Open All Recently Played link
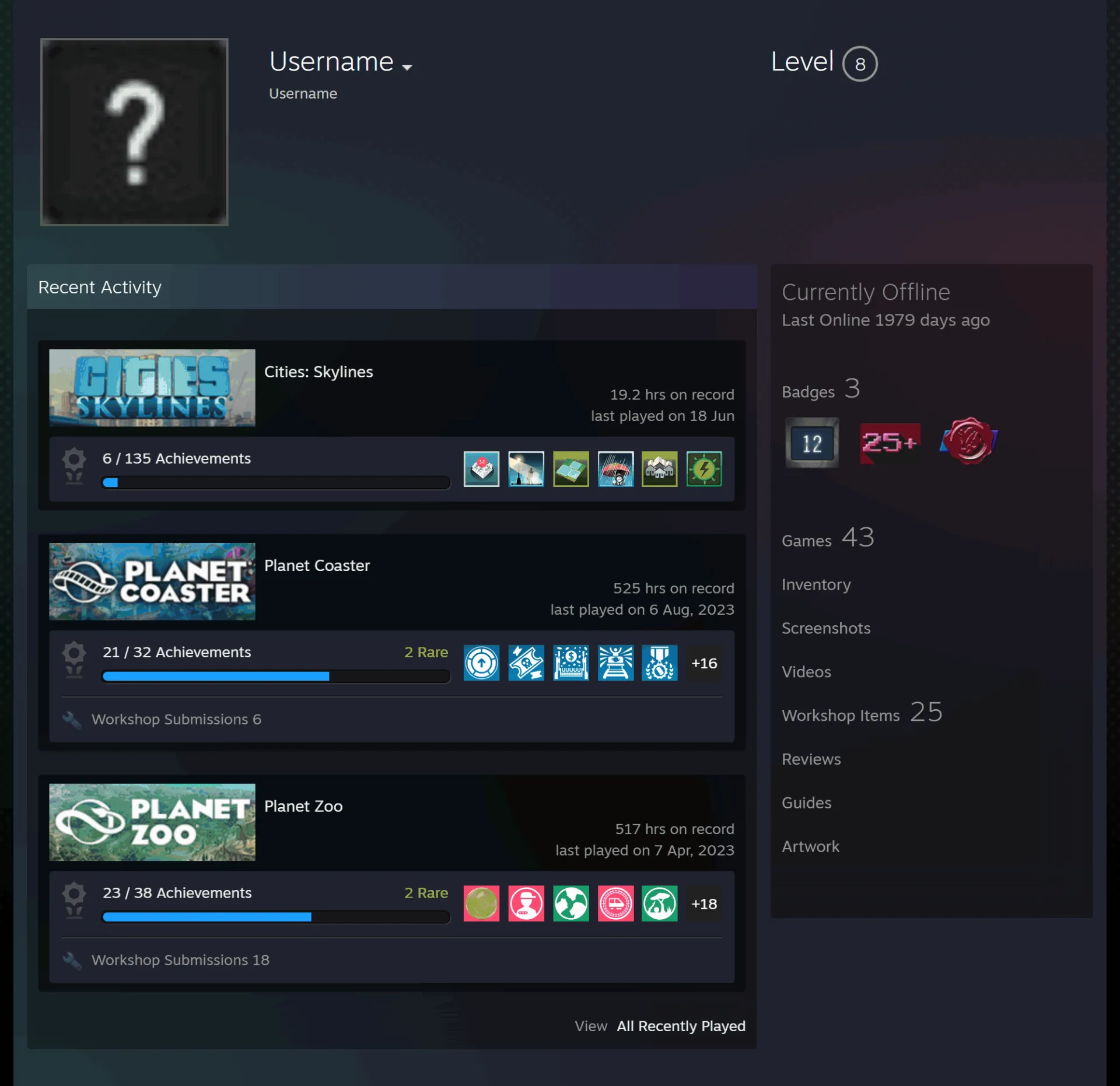Image resolution: width=1120 pixels, height=1086 pixels. 681,1026
